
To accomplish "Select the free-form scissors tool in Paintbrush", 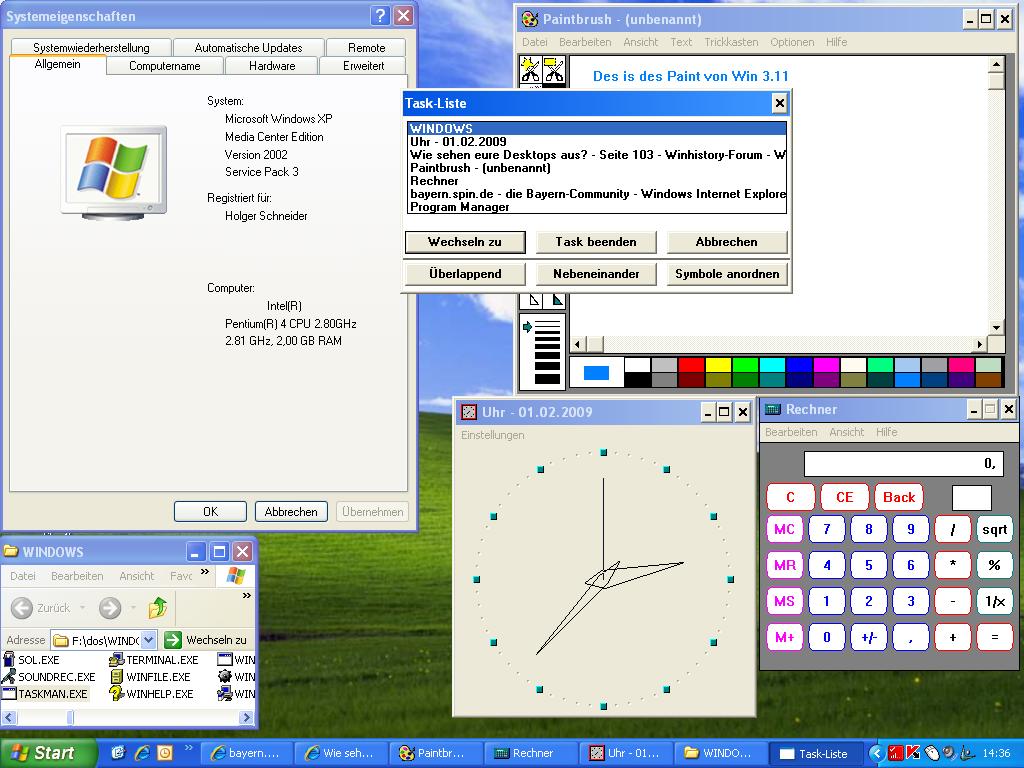I will [530, 70].
